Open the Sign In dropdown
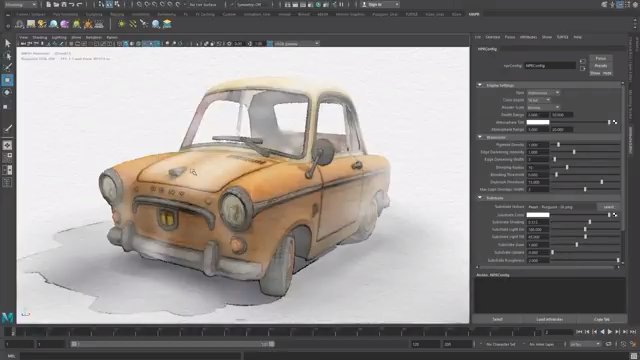Viewport: 640px width, 360px height. pyautogui.click(x=380, y=4)
